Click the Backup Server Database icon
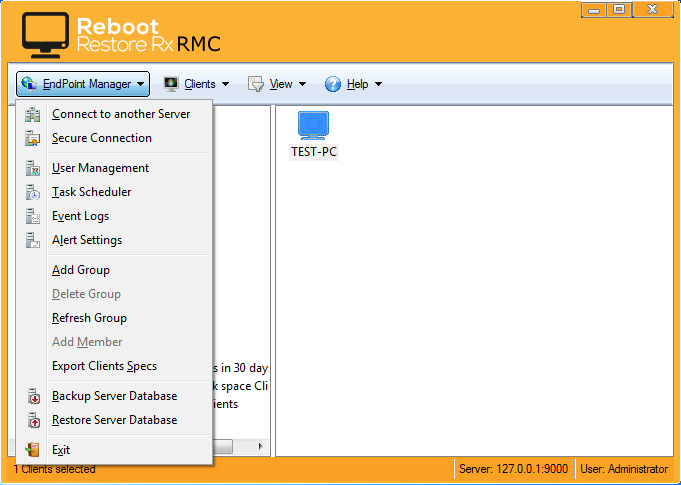The width and height of the screenshot is (681, 485). tap(33, 396)
